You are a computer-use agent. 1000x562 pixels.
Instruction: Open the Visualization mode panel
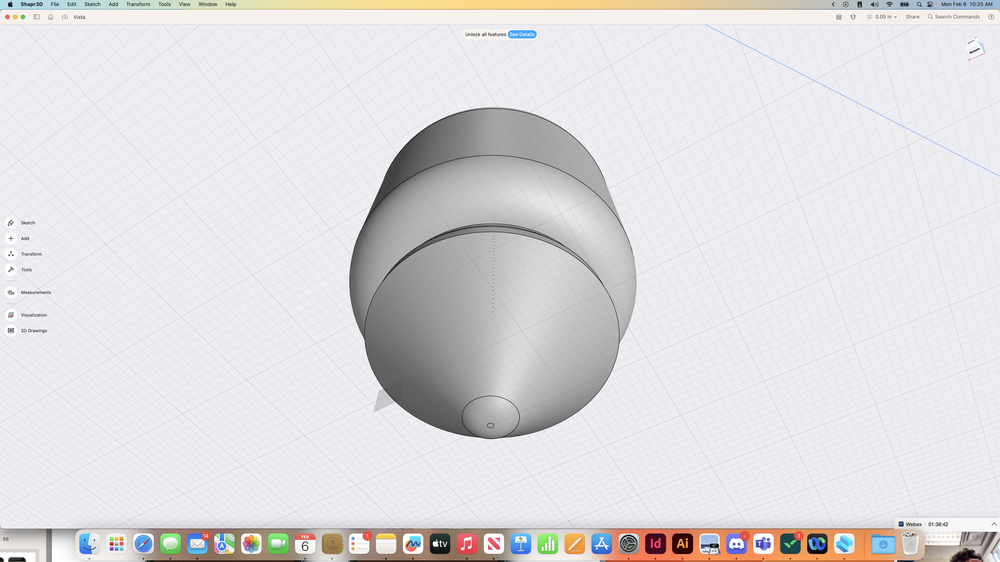click(27, 315)
